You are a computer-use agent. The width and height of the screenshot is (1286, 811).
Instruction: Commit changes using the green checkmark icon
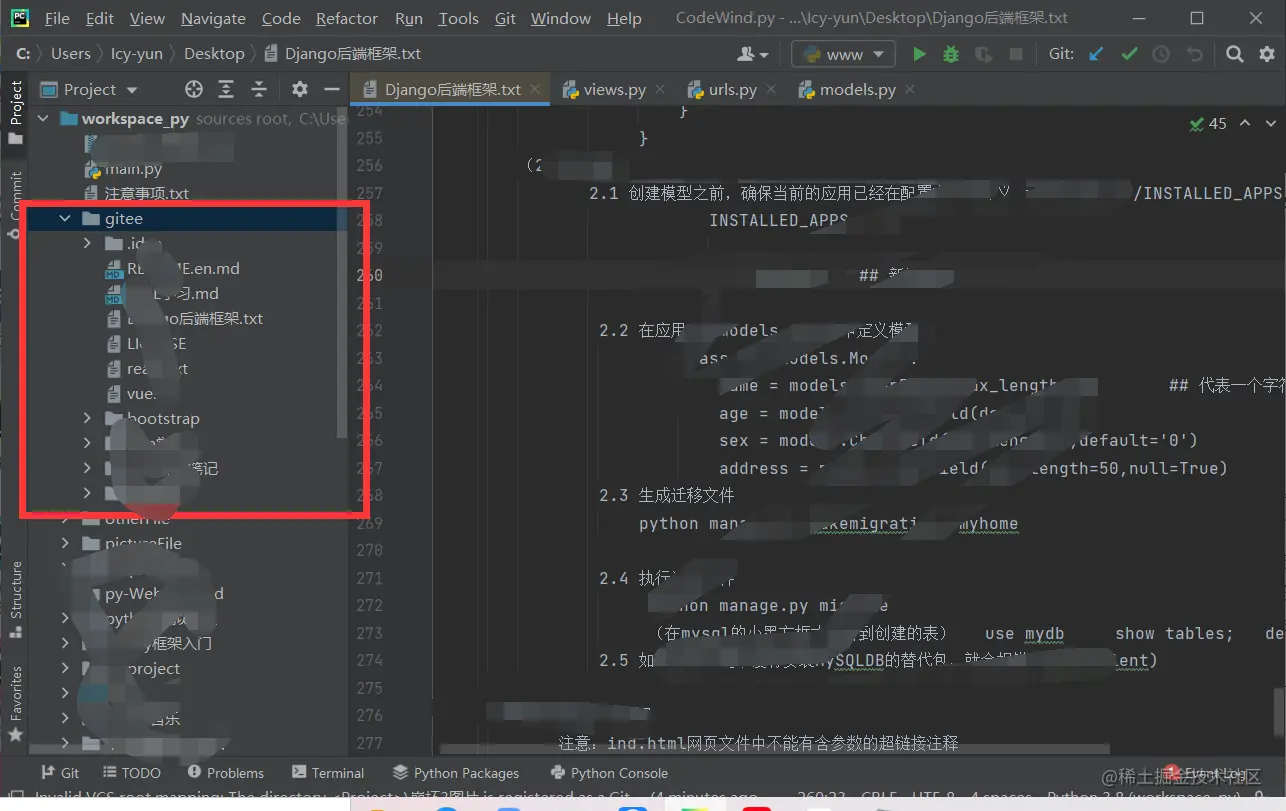[1129, 54]
